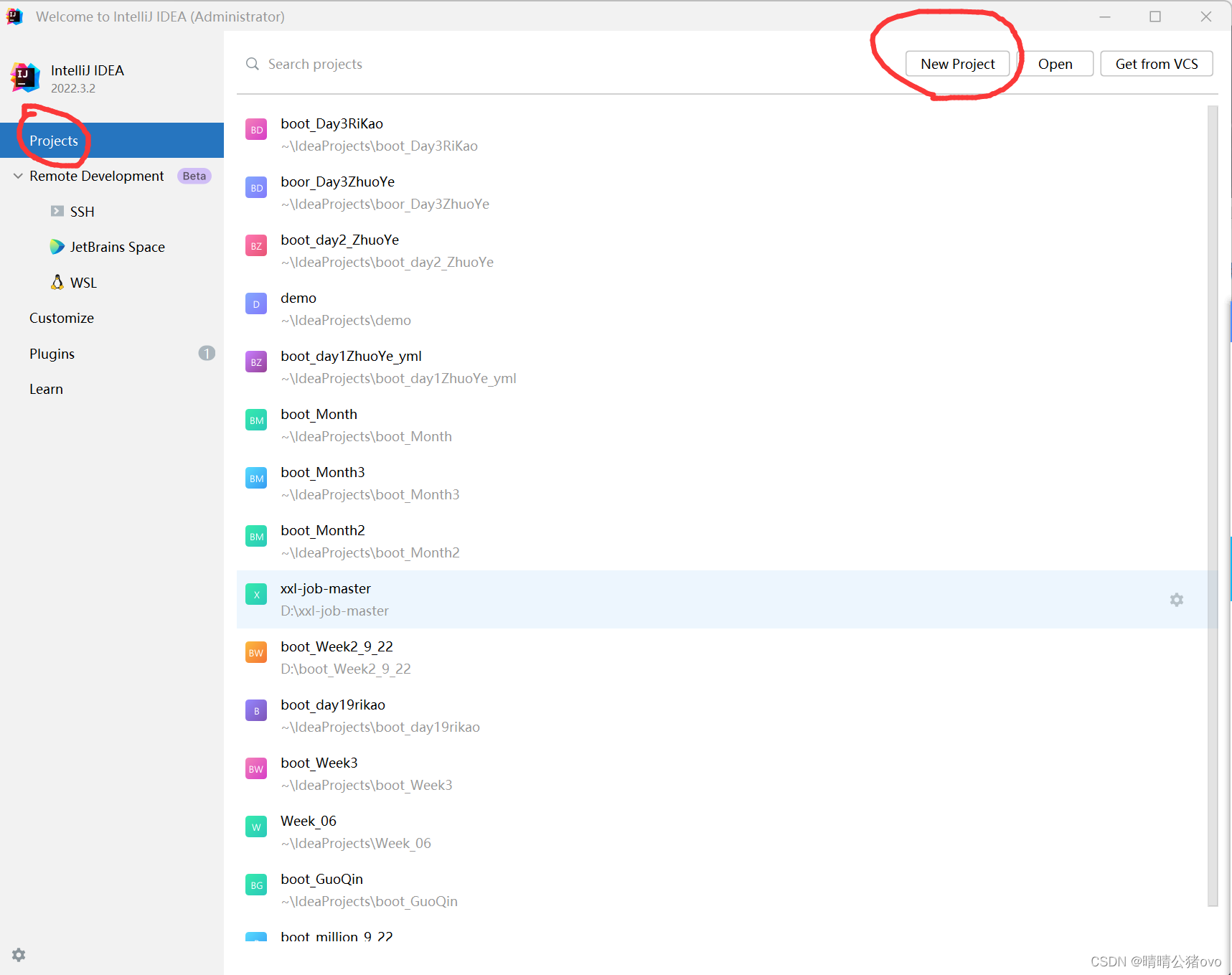Open project boot_Week2_9_22
Screen dimensions: 1232x975
pos(721,657)
